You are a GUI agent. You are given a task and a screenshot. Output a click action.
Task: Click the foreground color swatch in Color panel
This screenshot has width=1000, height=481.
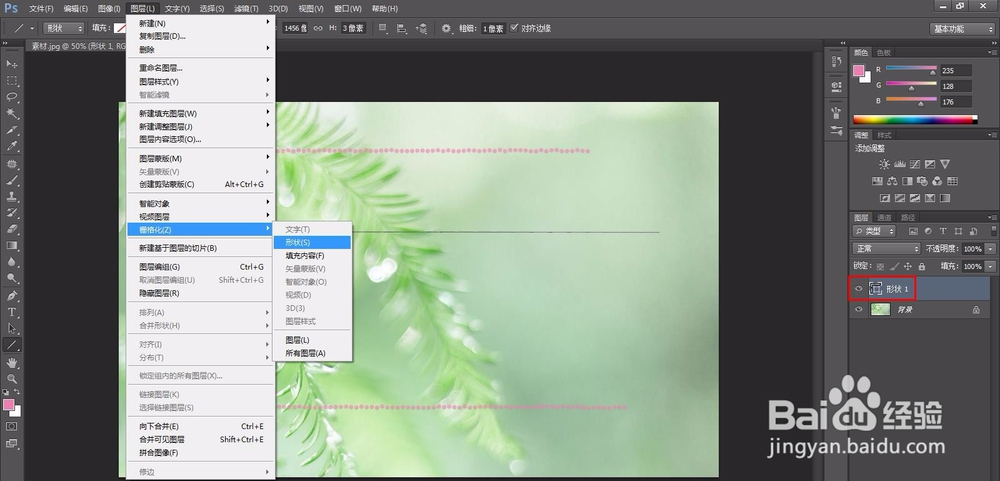(859, 70)
